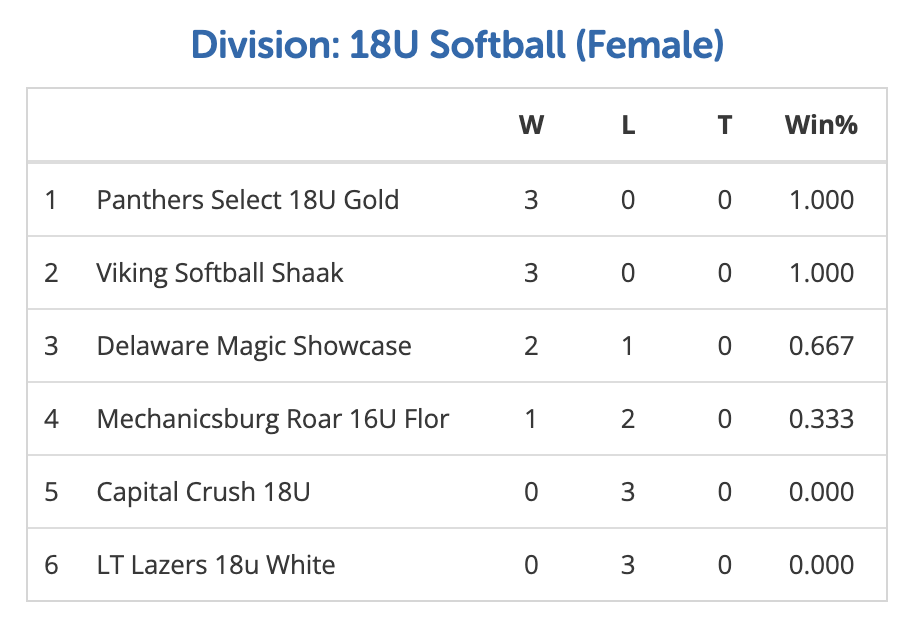Select Viking Softball Shaak team name
The image size is (906, 626).
tap(219, 273)
